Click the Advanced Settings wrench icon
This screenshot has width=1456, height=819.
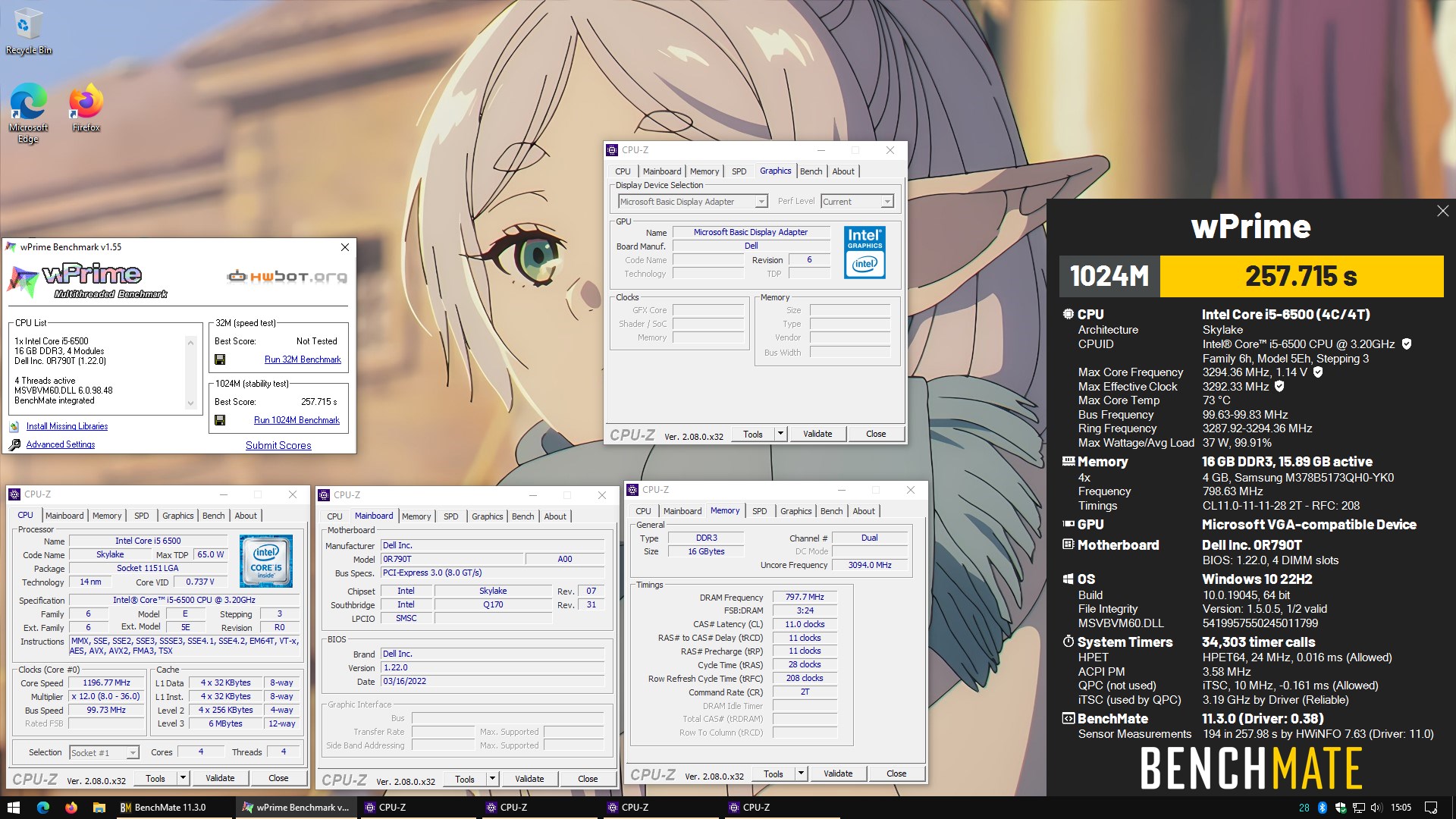(x=14, y=444)
